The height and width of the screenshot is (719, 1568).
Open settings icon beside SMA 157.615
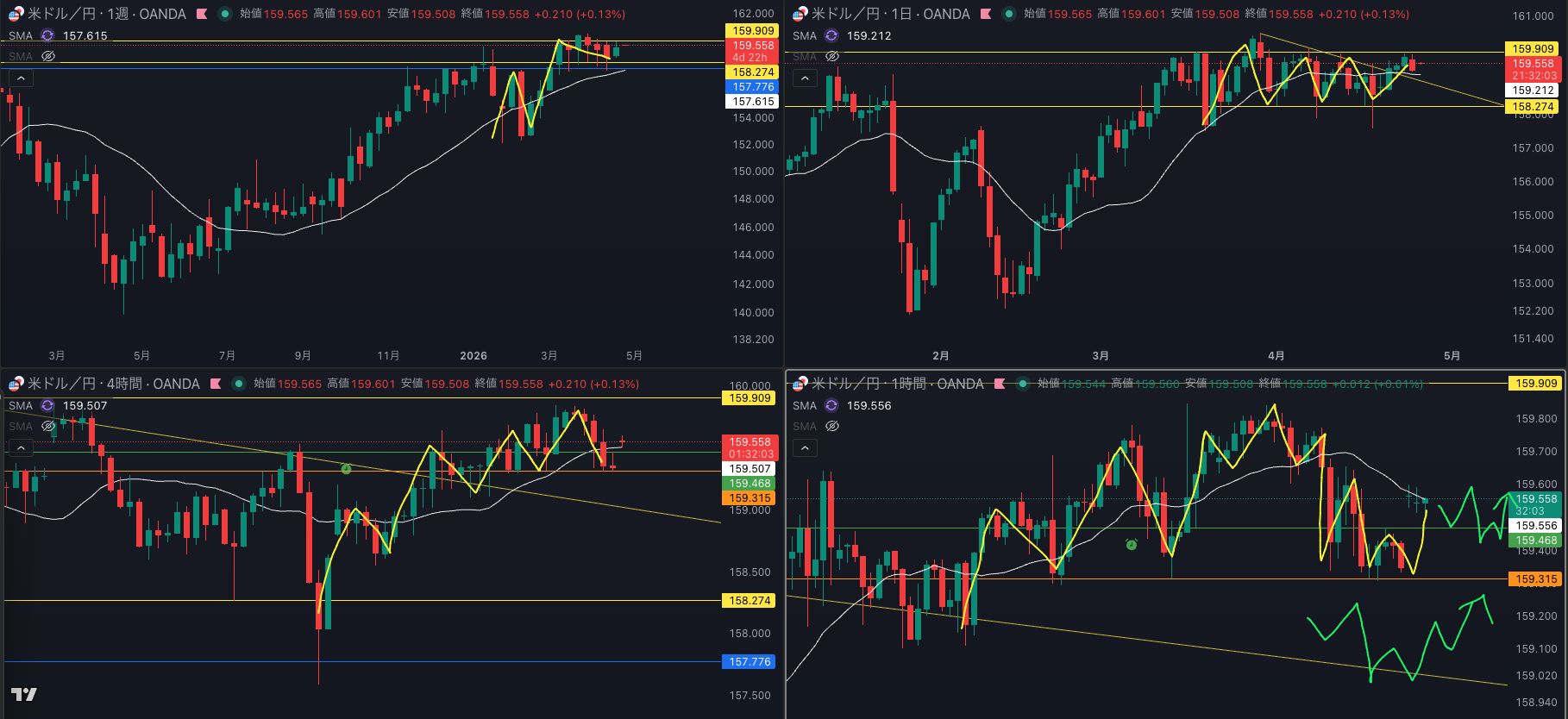tap(47, 35)
